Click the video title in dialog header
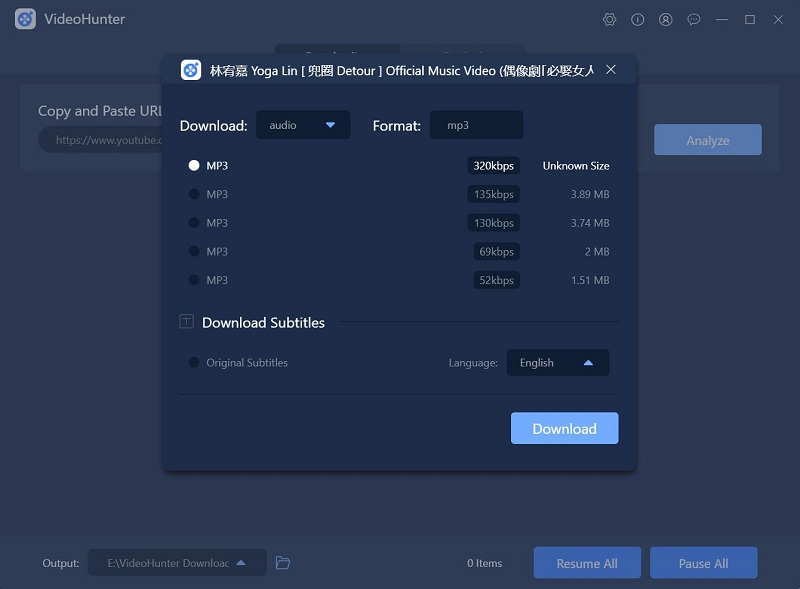The width and height of the screenshot is (800, 589). click(402, 70)
